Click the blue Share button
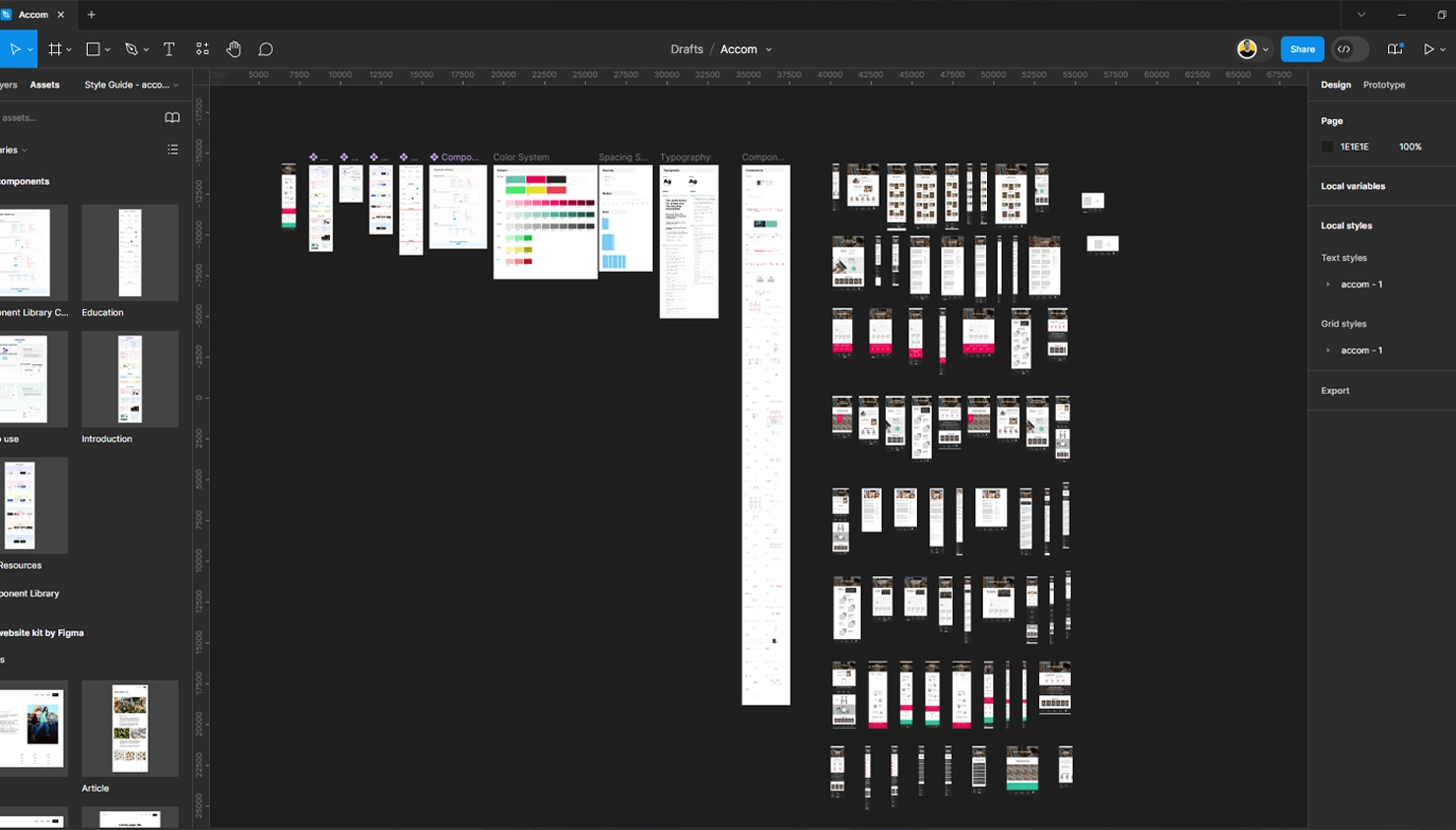The image size is (1456, 830). (x=1301, y=49)
